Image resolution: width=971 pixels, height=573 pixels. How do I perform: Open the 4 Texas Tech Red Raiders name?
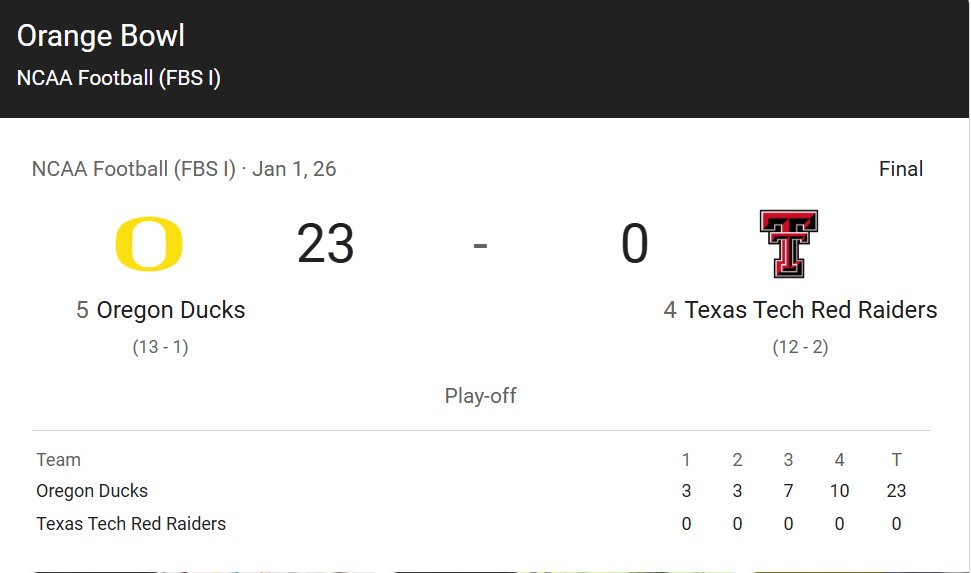pos(800,310)
